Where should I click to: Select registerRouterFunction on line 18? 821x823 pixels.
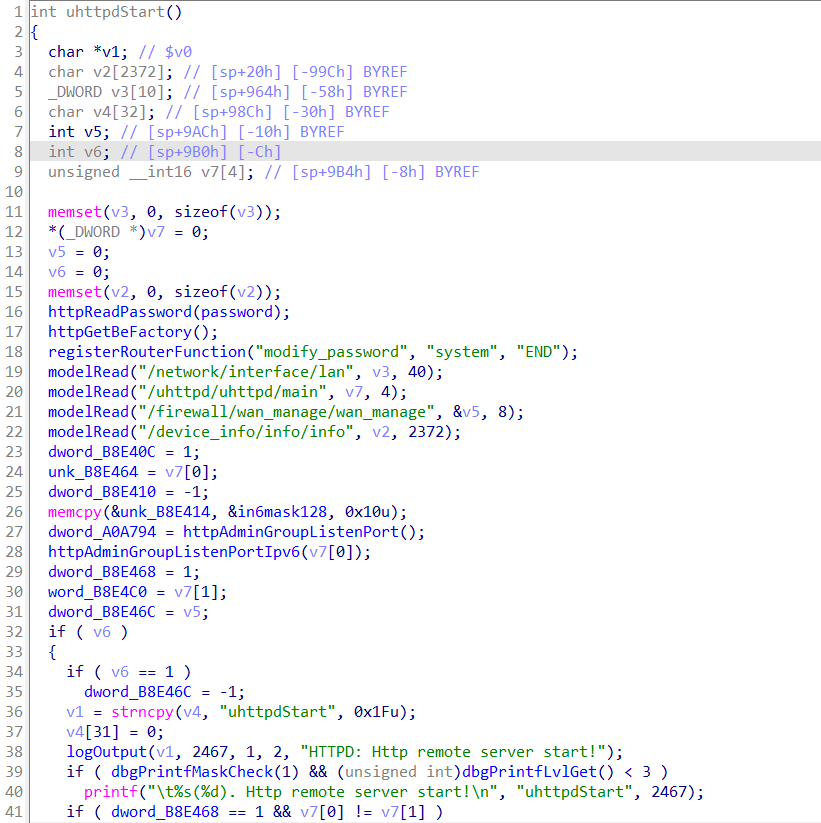pos(147,352)
